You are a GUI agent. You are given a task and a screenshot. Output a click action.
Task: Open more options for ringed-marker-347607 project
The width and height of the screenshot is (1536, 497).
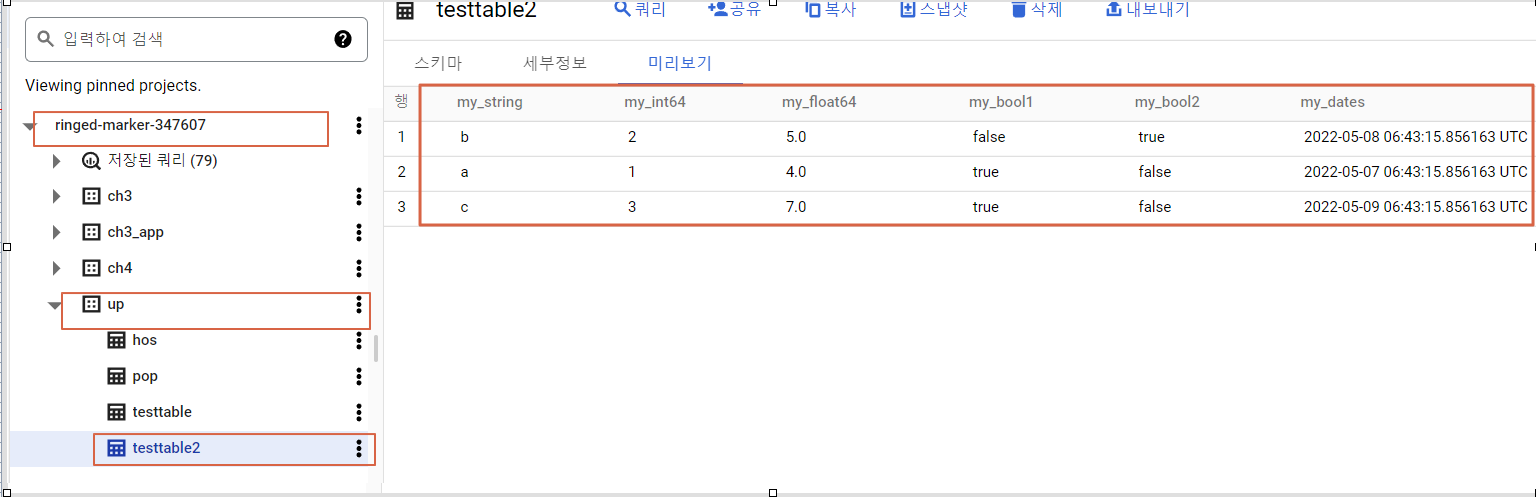[x=359, y=125]
